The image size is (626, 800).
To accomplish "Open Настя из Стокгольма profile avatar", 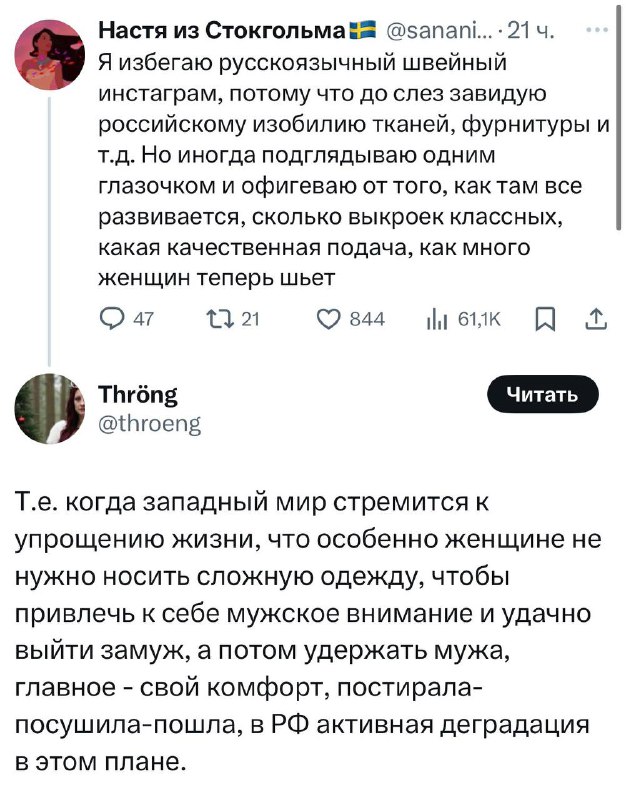I will point(49,55).
